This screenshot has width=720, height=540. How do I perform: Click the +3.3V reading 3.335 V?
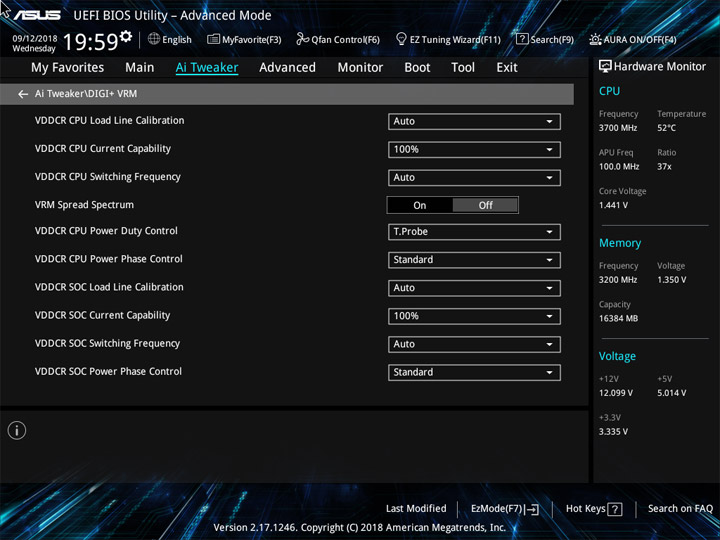pos(613,432)
